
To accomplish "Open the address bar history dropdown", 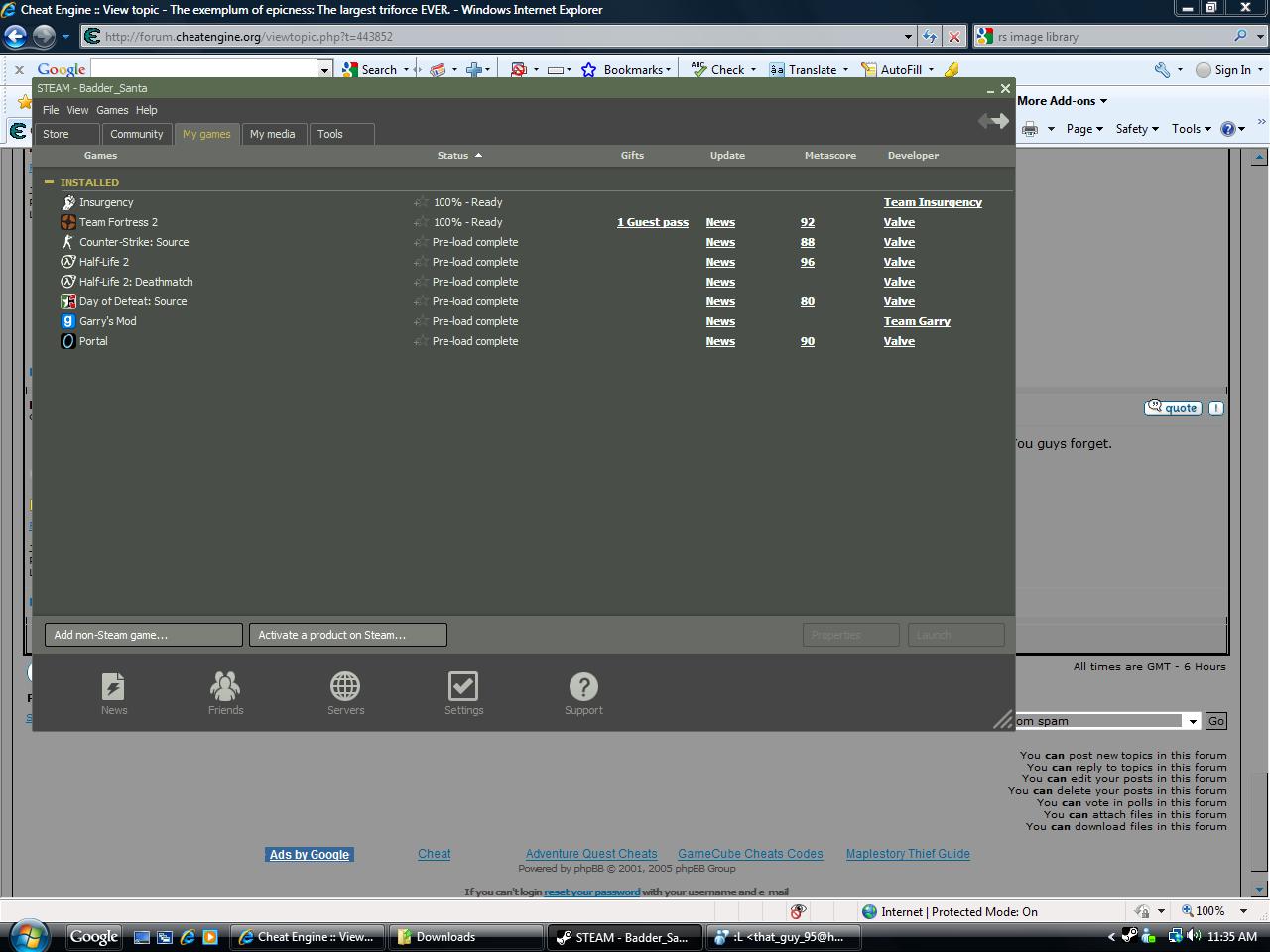I will [x=908, y=37].
